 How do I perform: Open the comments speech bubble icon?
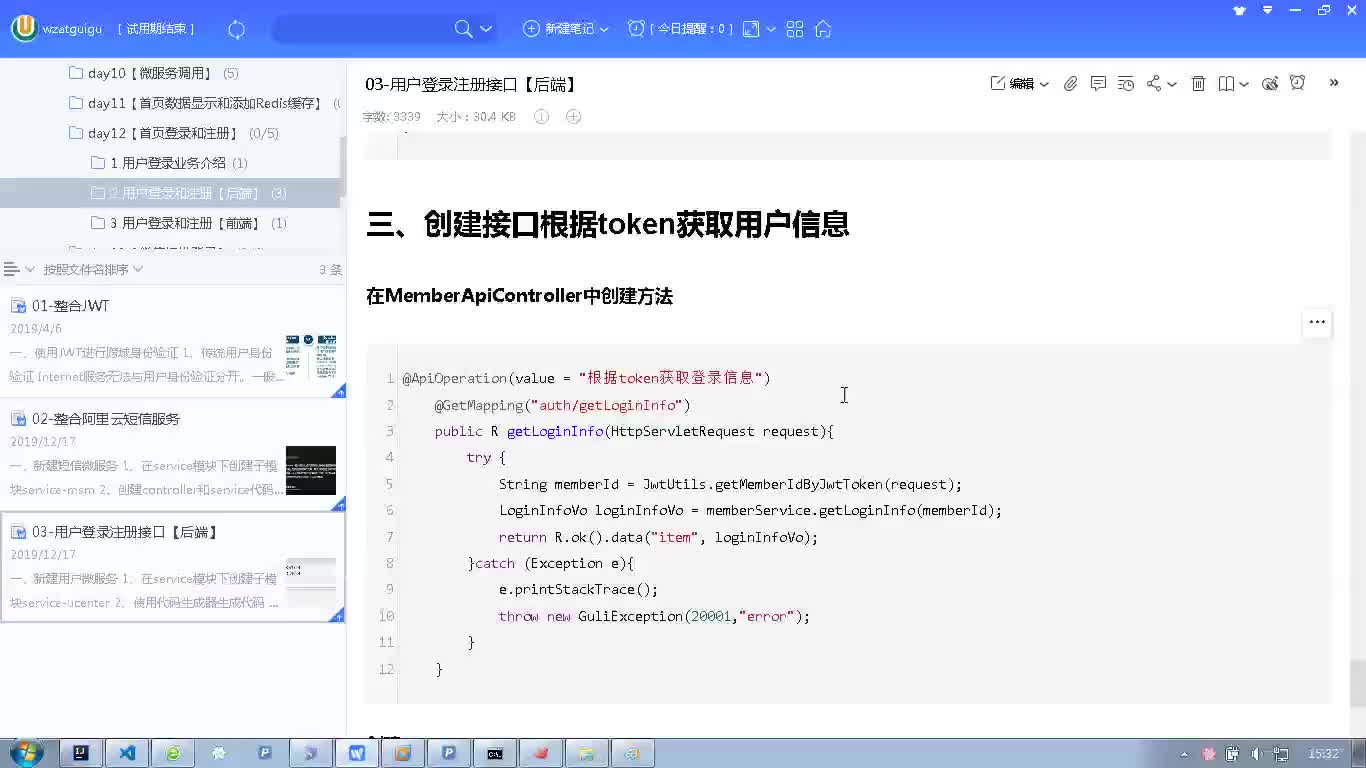click(x=1098, y=84)
